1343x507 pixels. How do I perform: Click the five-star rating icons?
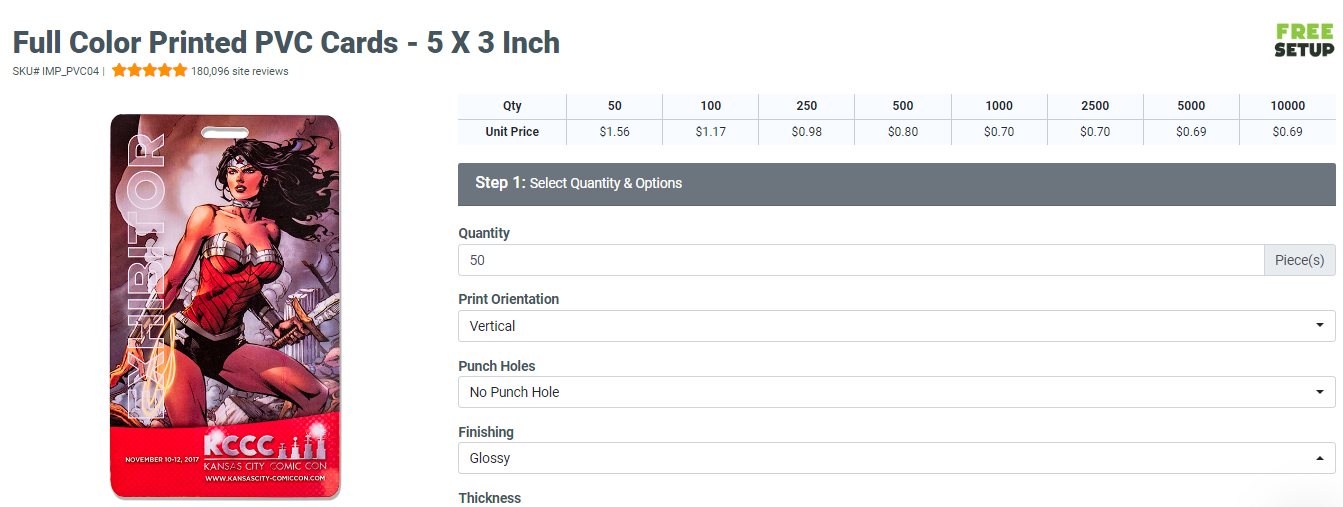pos(149,71)
